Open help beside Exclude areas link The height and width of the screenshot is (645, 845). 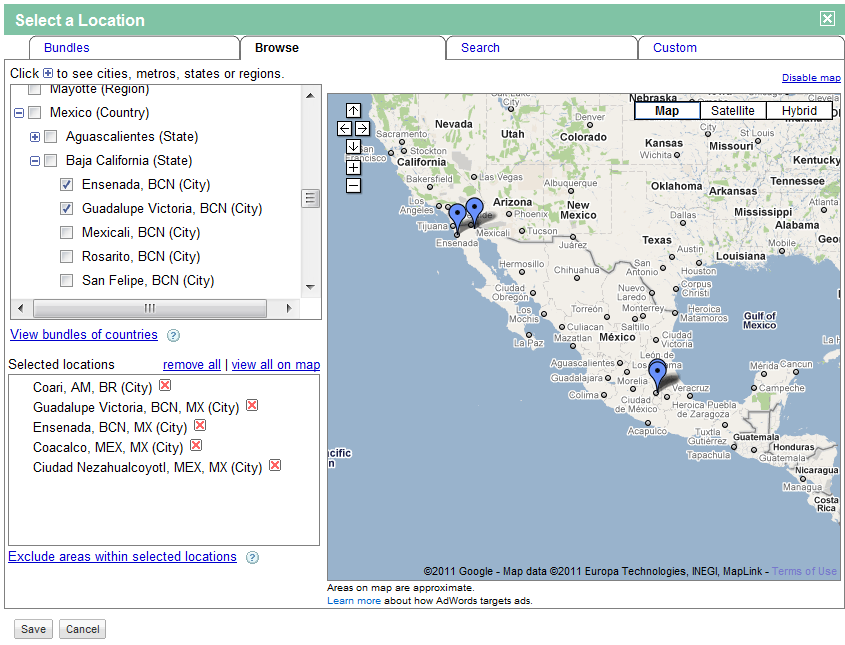click(252, 557)
